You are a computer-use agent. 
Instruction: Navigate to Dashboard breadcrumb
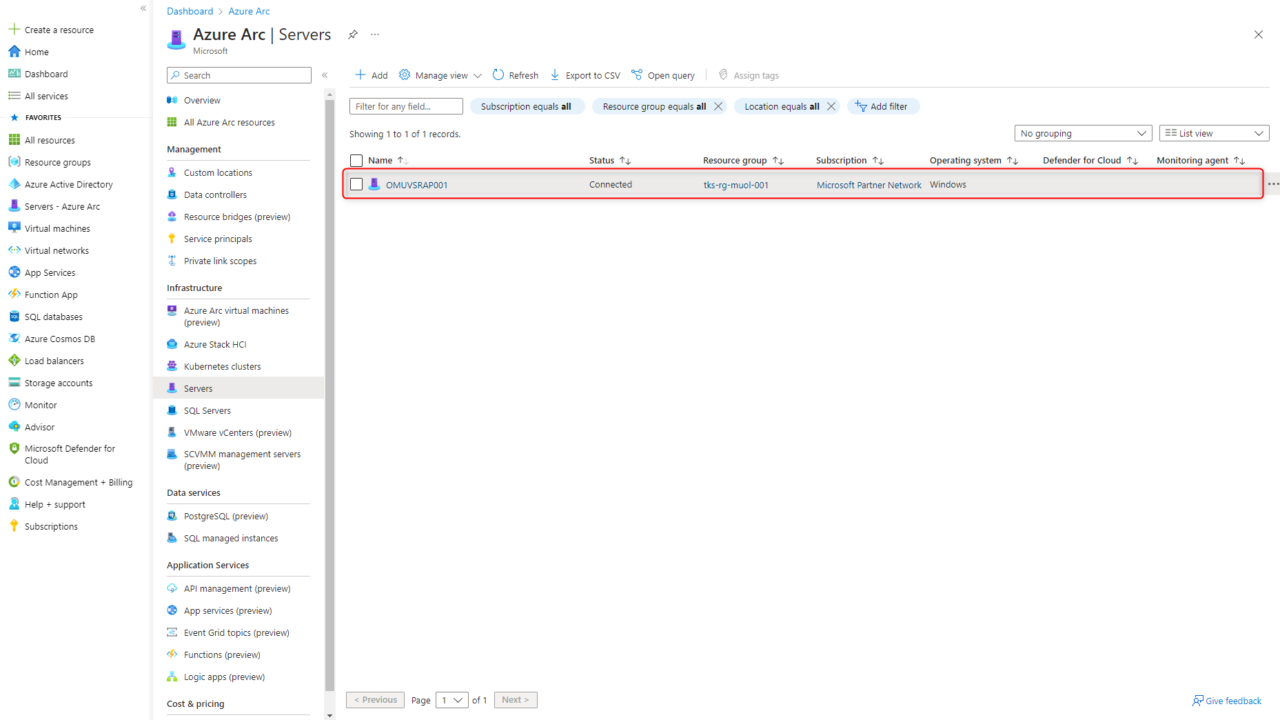point(190,11)
